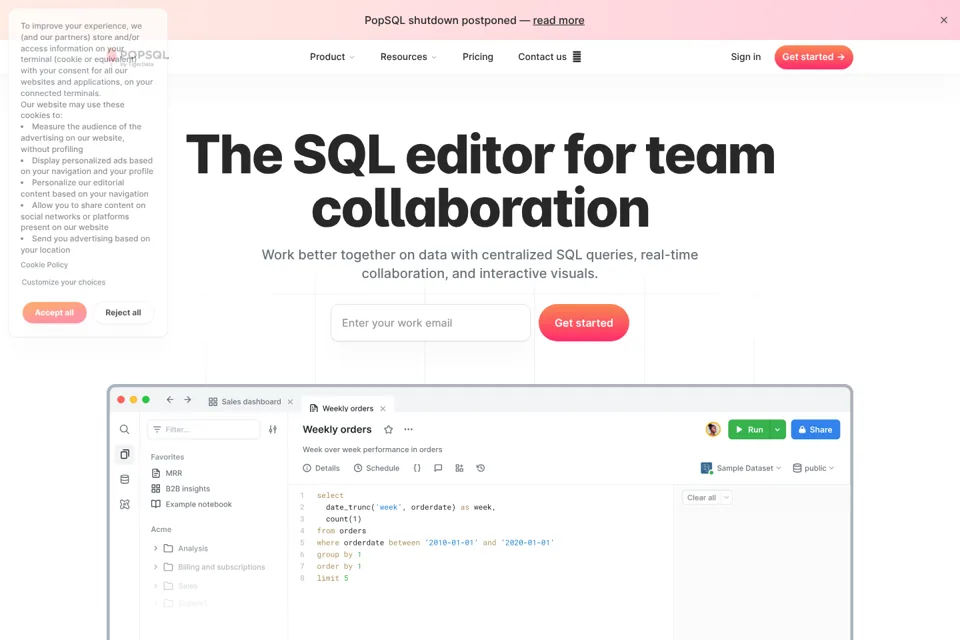Focus the work email input field
Screen dimensions: 960x640
tap(430, 323)
